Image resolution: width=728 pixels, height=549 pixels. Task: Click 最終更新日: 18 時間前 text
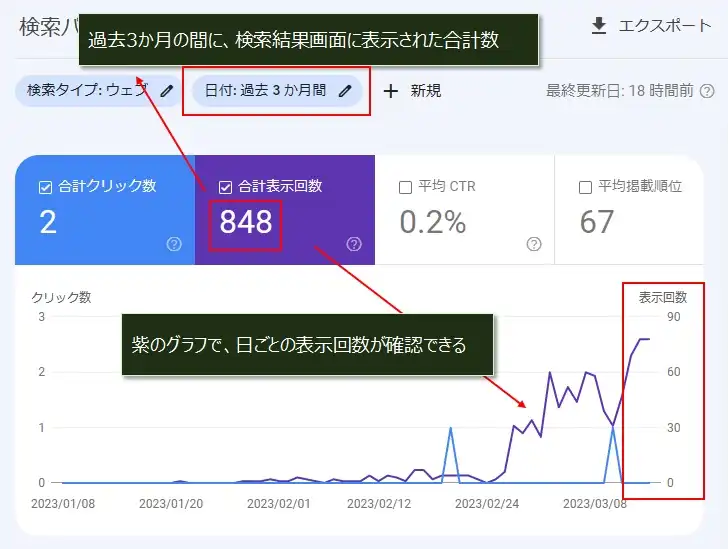(x=619, y=91)
